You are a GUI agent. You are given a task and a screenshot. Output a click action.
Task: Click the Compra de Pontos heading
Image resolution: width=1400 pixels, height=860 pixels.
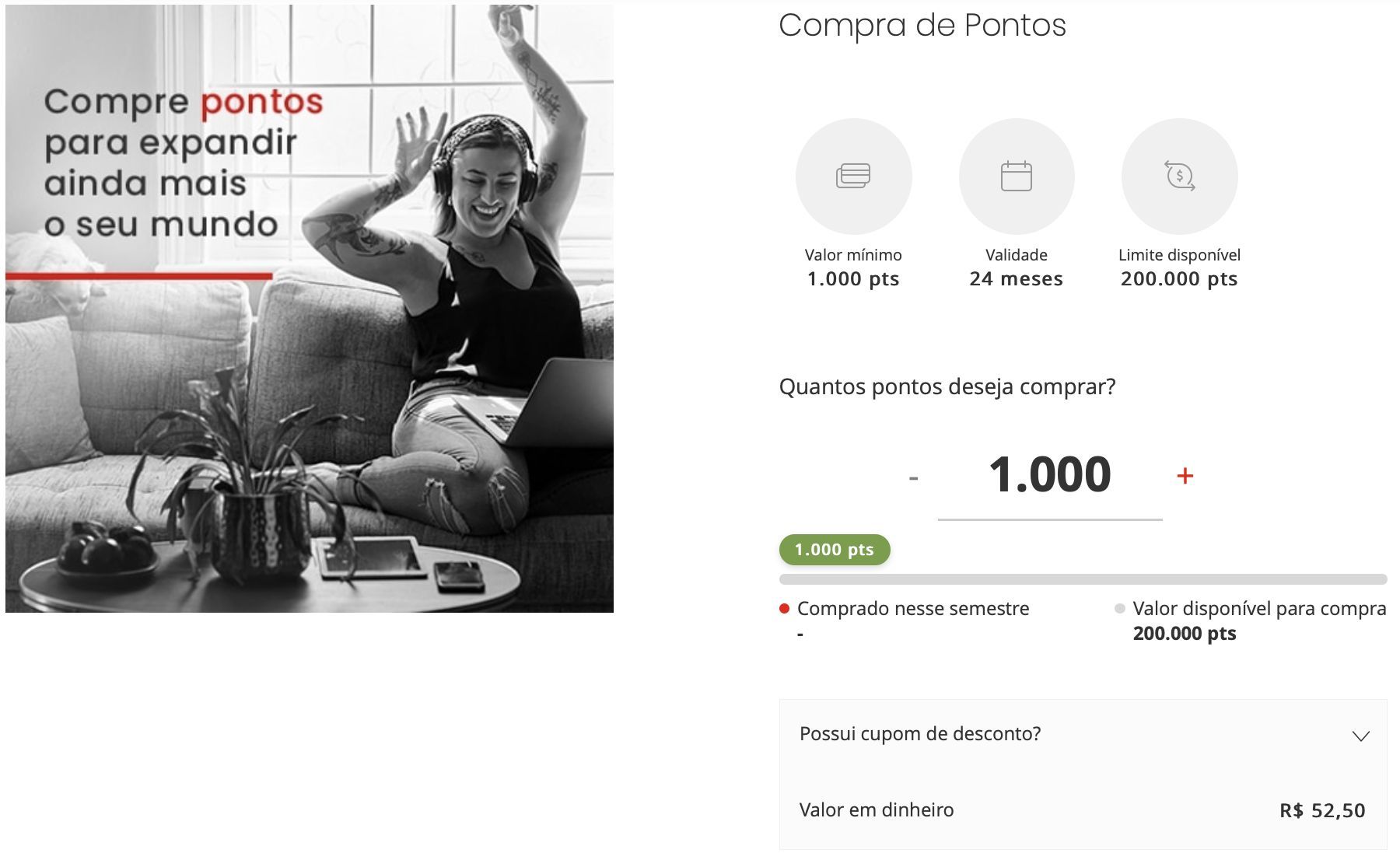point(922,25)
